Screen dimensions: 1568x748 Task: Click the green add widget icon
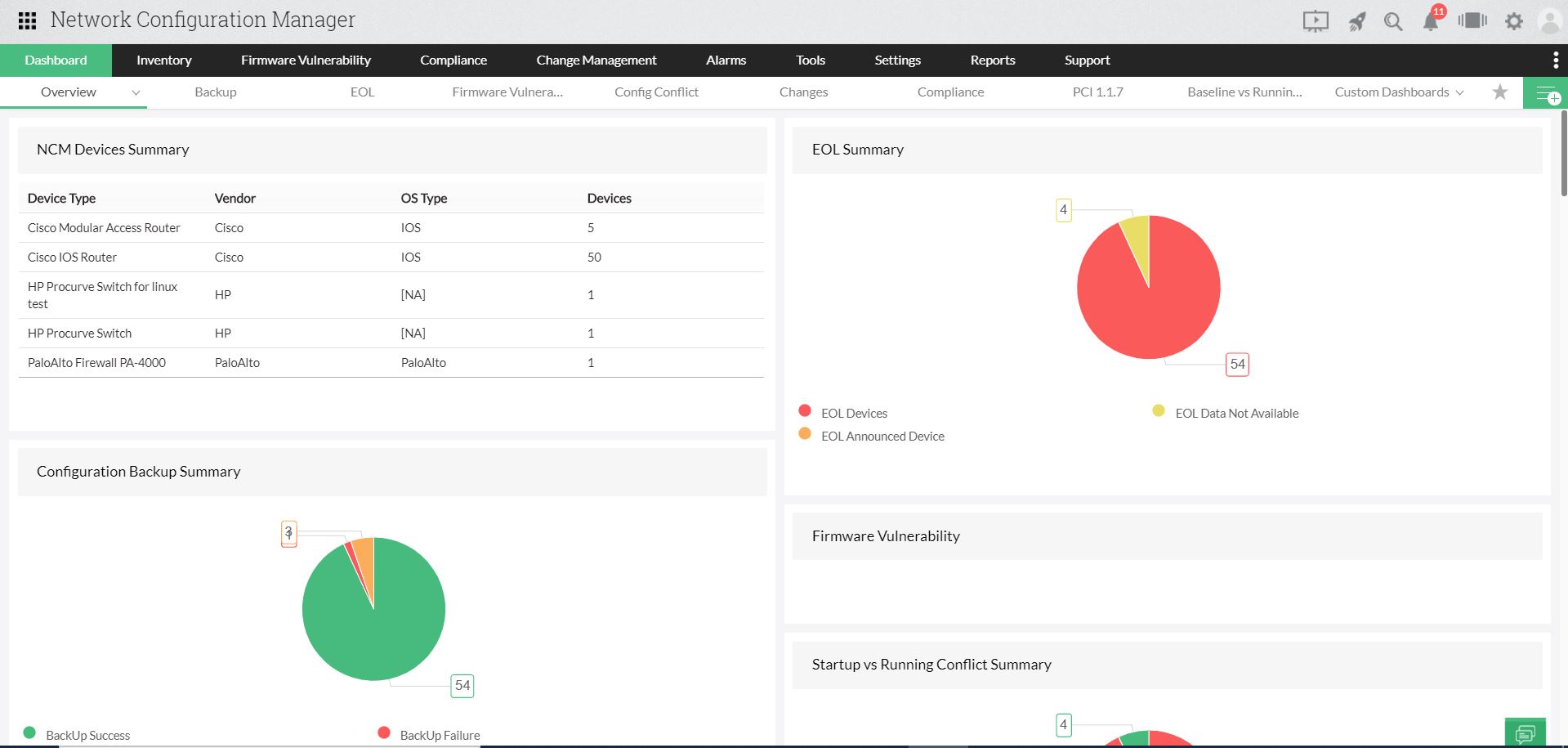pyautogui.click(x=1546, y=93)
